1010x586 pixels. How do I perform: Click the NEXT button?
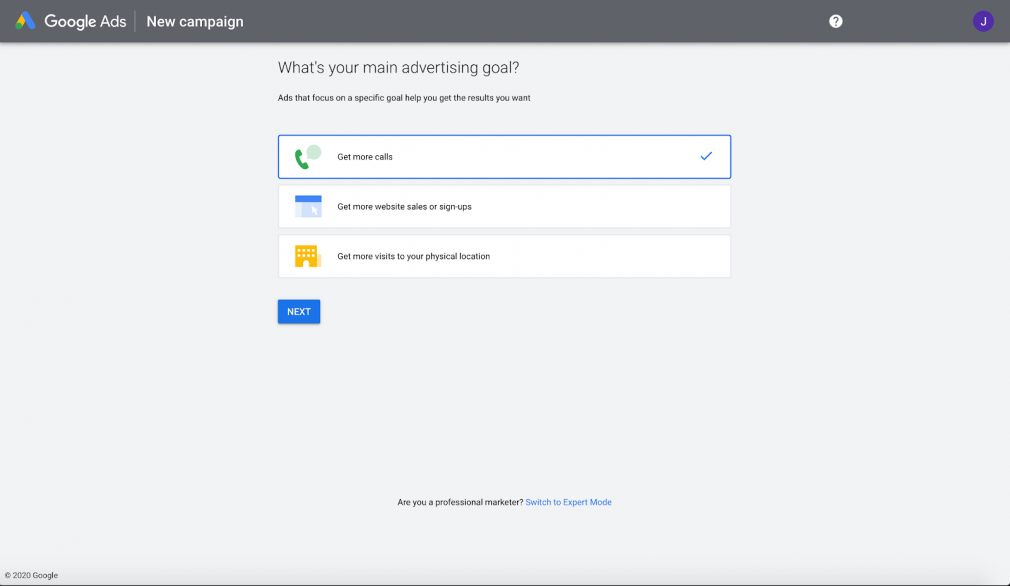[299, 312]
